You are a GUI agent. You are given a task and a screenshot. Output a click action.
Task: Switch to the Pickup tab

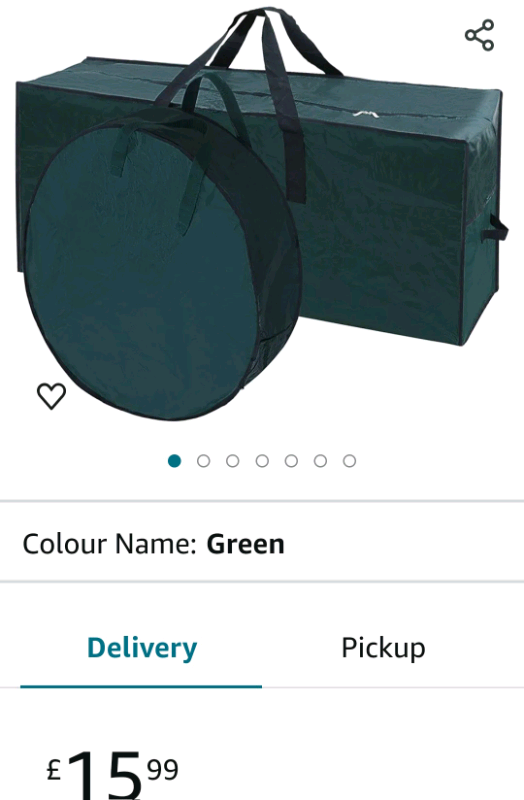pyautogui.click(x=383, y=648)
